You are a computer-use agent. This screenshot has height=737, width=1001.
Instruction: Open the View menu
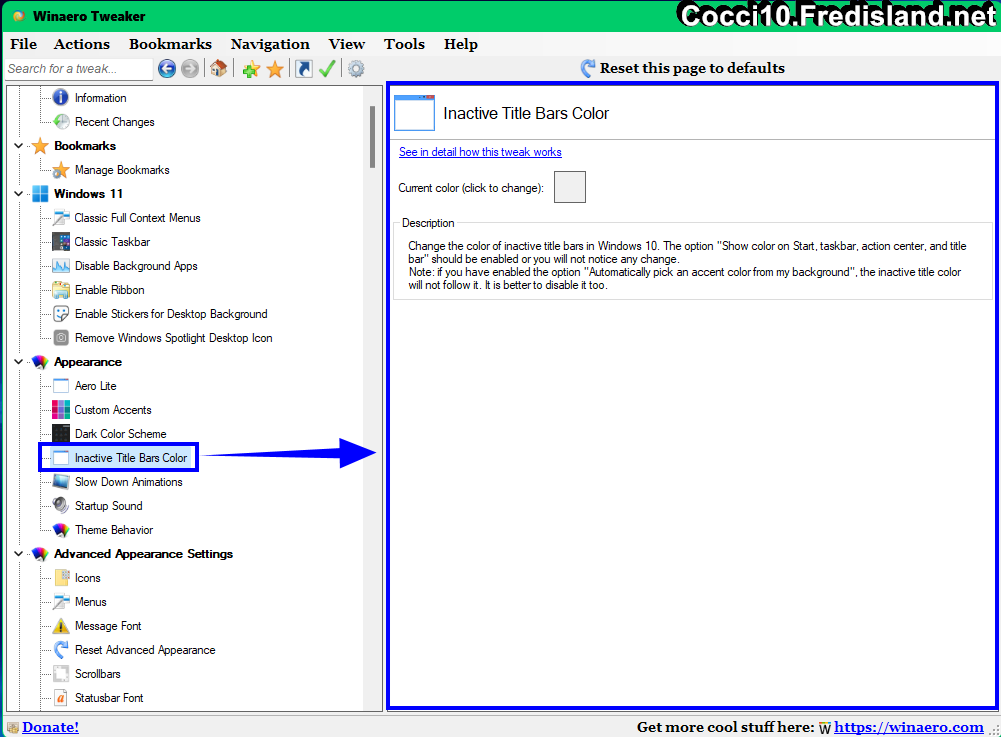tap(347, 44)
